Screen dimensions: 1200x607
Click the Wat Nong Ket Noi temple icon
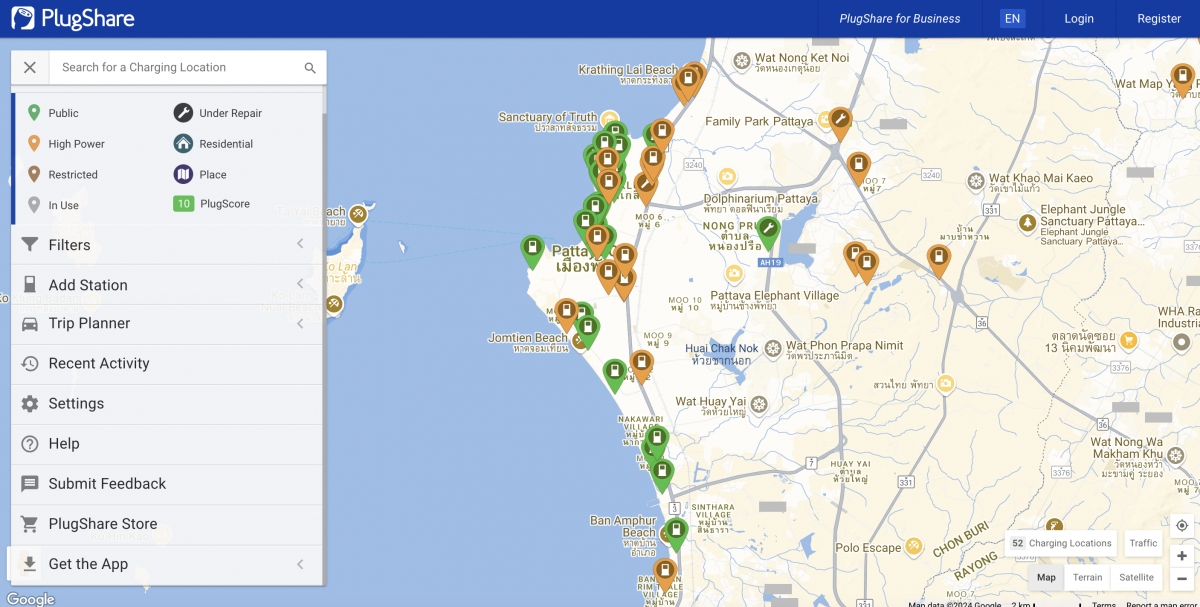(x=743, y=61)
